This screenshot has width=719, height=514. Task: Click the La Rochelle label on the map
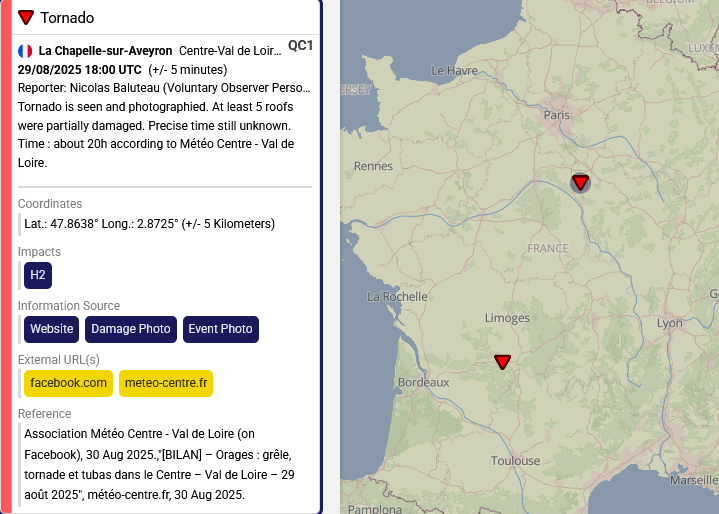tap(397, 297)
